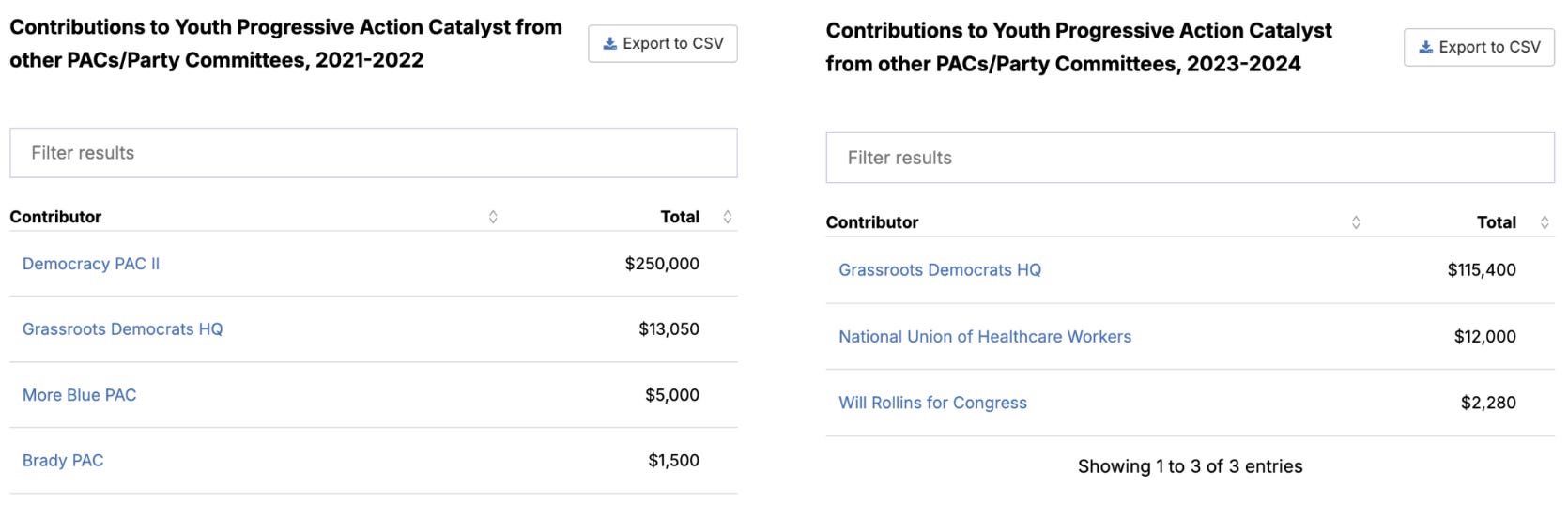Click download icon in 2023-2024 export button
This screenshot has width=1568, height=518.
click(1426, 48)
